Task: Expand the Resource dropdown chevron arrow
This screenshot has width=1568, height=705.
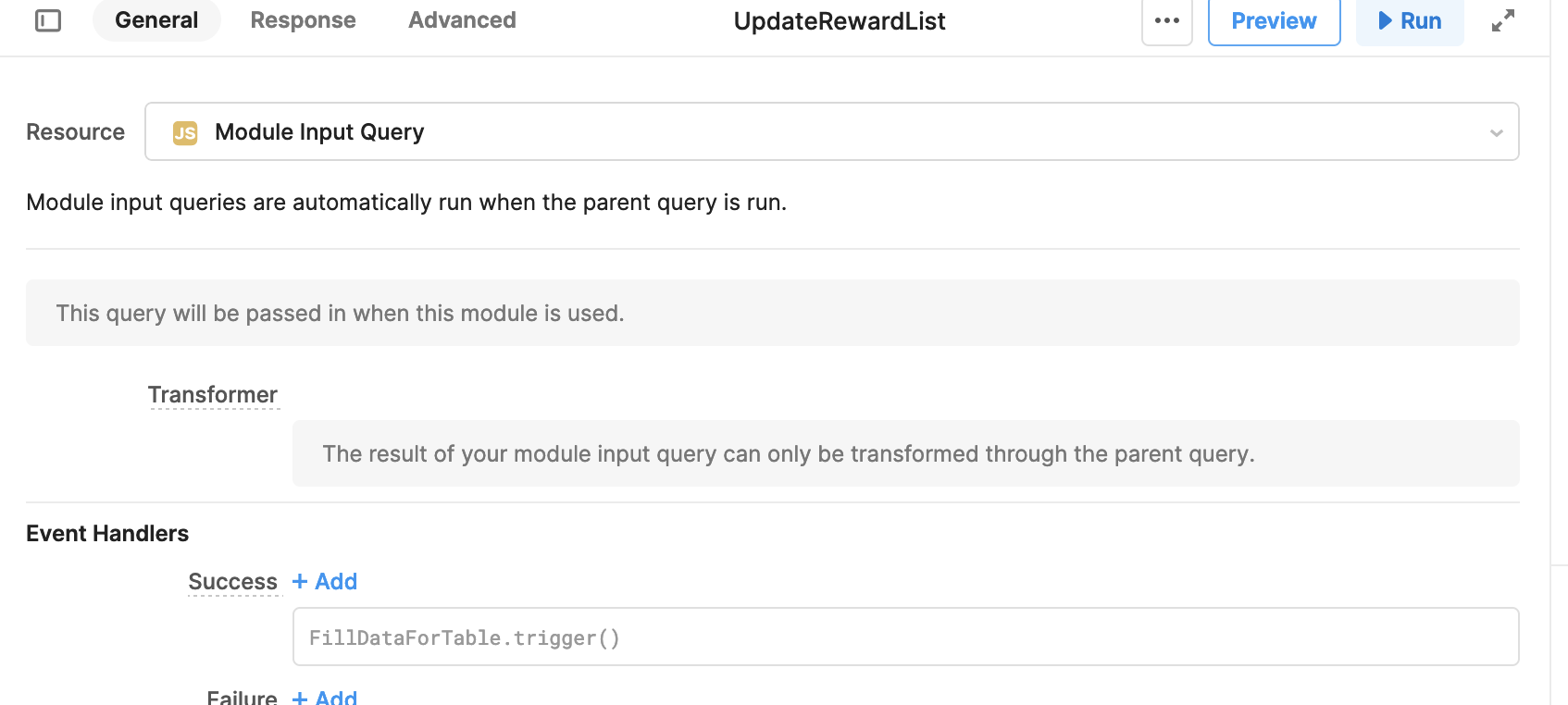Action: pyautogui.click(x=1496, y=132)
